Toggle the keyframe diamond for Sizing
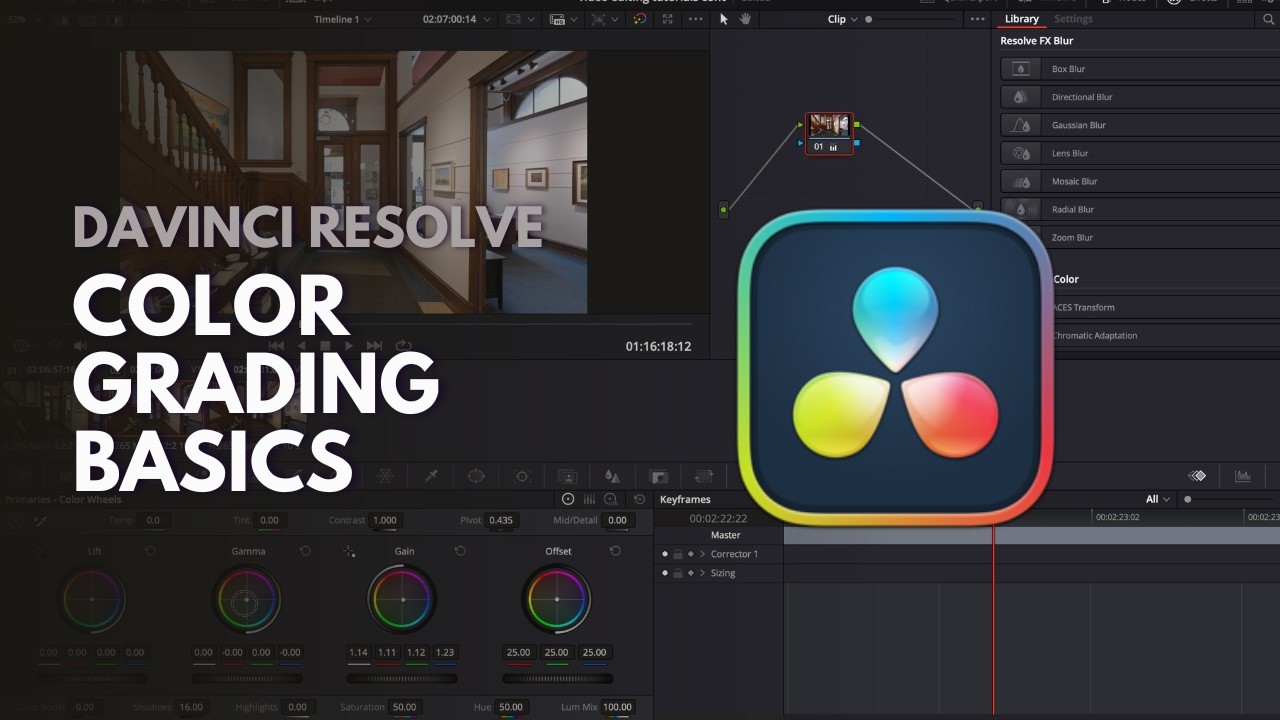This screenshot has width=1280, height=720. [690, 573]
